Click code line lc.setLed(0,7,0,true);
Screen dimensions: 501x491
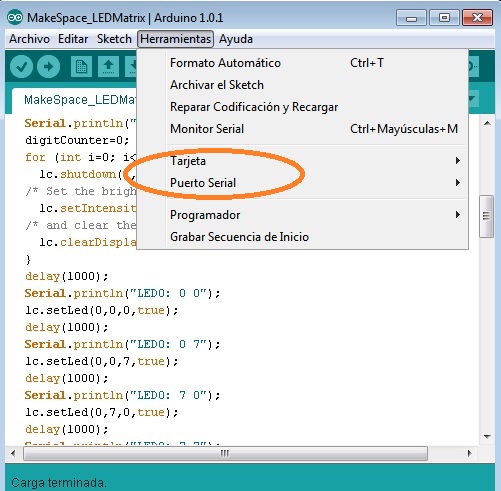click(x=102, y=412)
